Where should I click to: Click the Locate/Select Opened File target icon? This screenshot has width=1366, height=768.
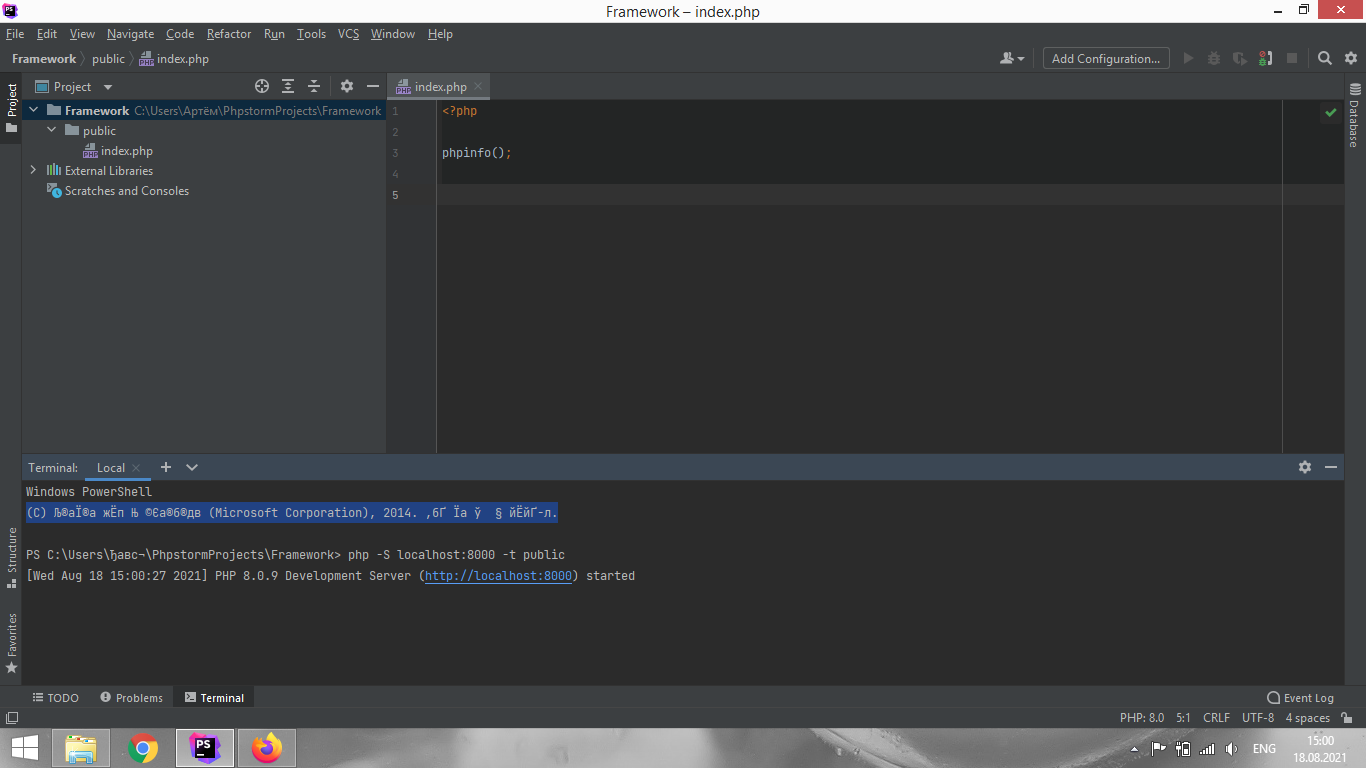point(262,87)
